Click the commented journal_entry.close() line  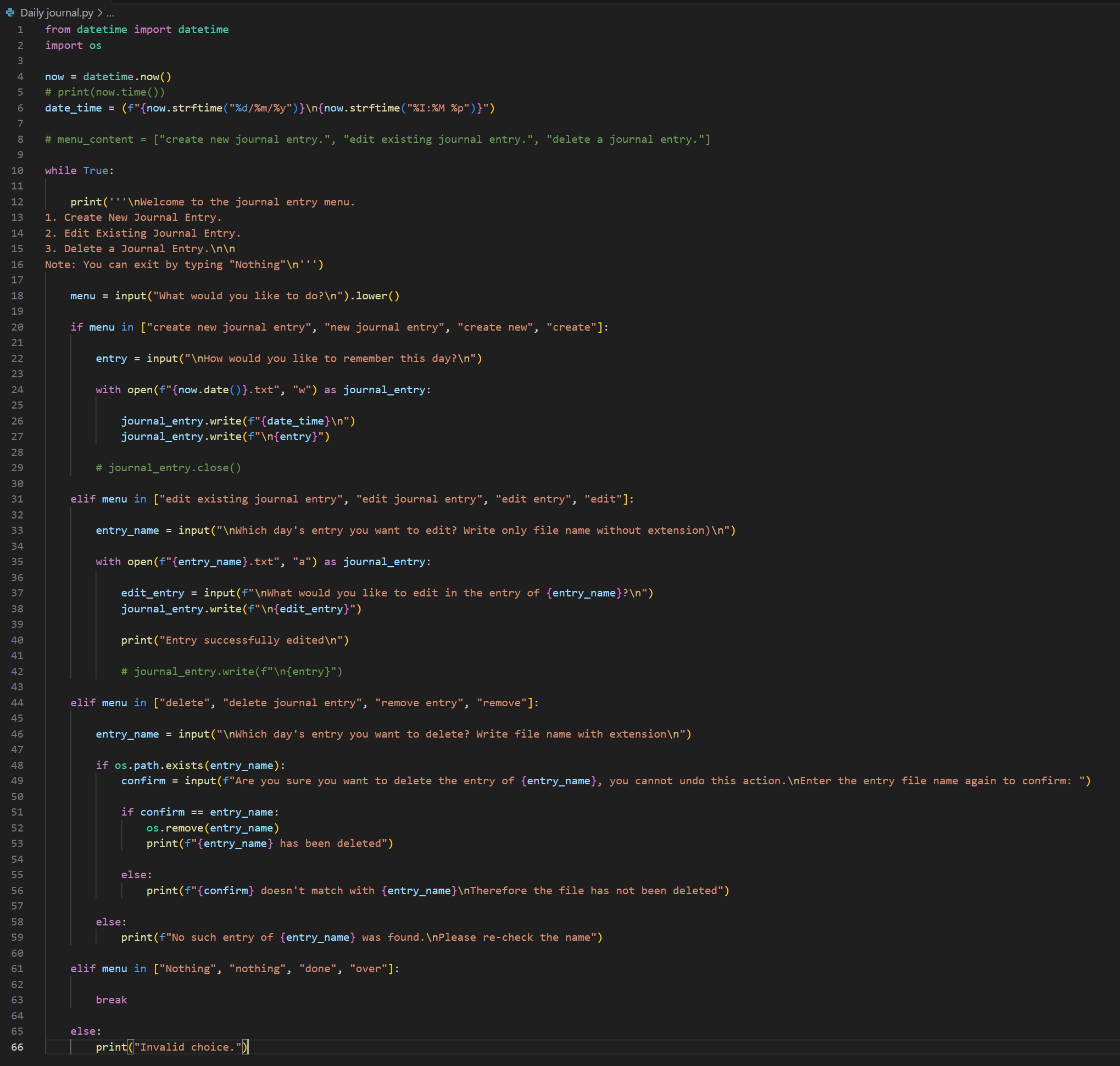coord(169,468)
